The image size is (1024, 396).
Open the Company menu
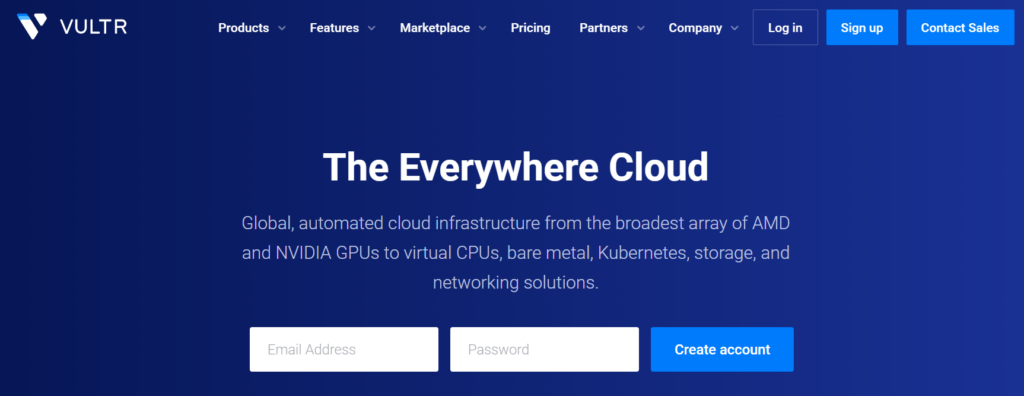(696, 28)
